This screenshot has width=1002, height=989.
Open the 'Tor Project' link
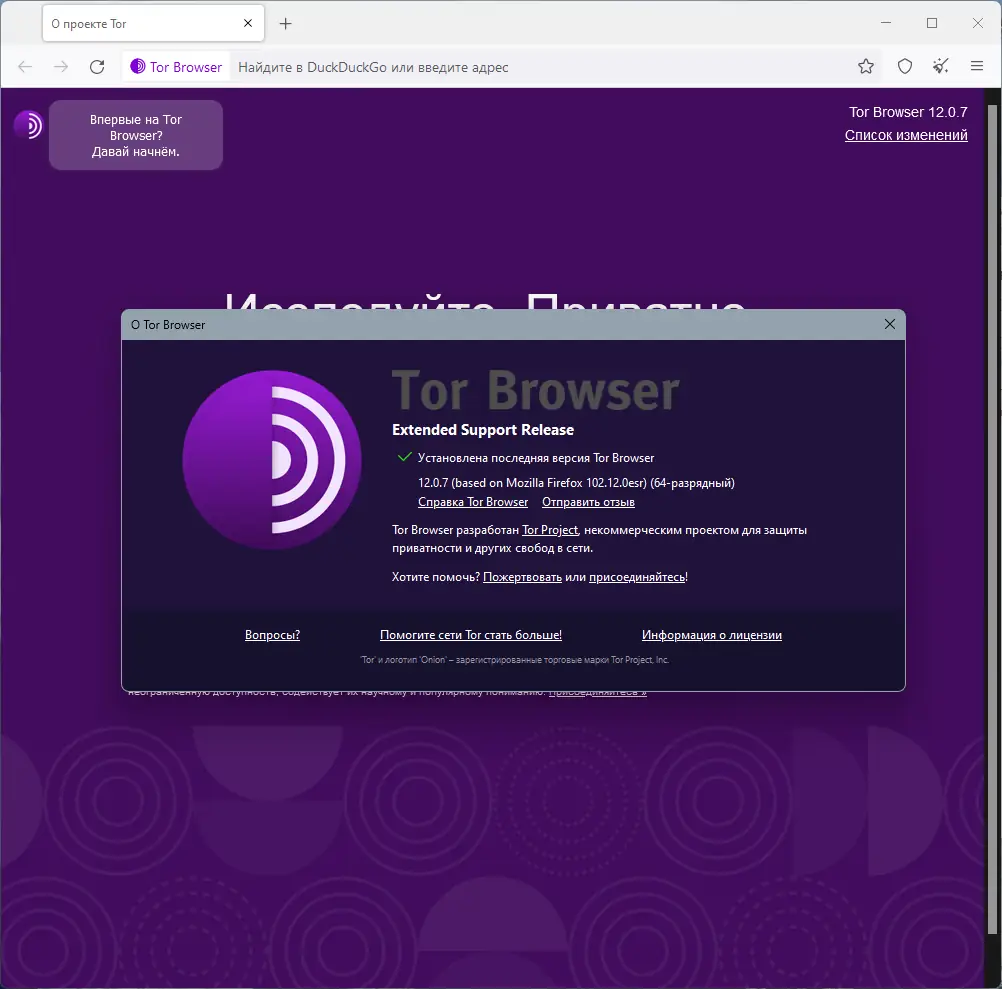click(x=550, y=530)
